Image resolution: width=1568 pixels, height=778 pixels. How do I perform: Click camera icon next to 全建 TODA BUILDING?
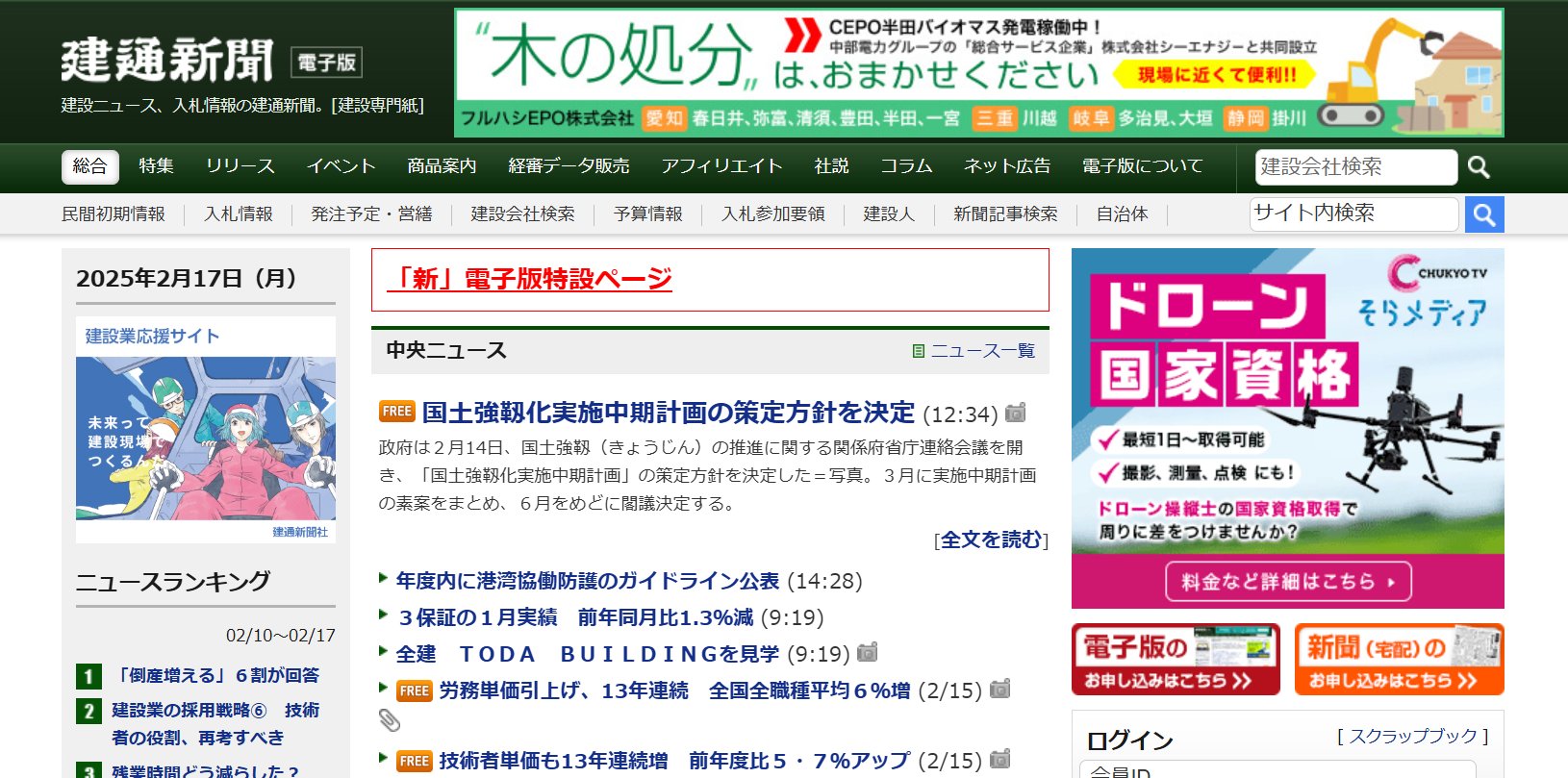point(867,652)
